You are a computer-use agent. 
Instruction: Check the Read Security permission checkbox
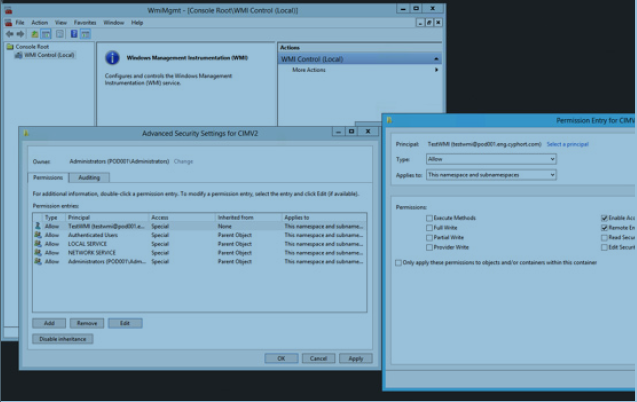(604, 238)
